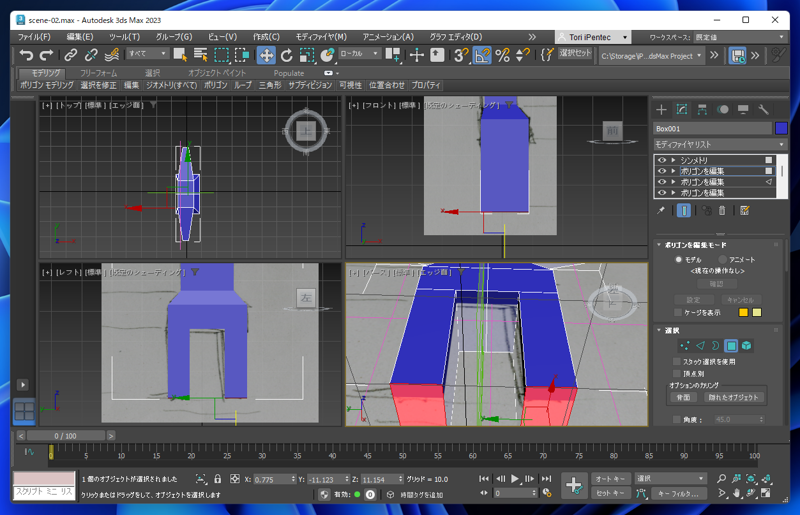Select the アニメート radio button

(722, 259)
